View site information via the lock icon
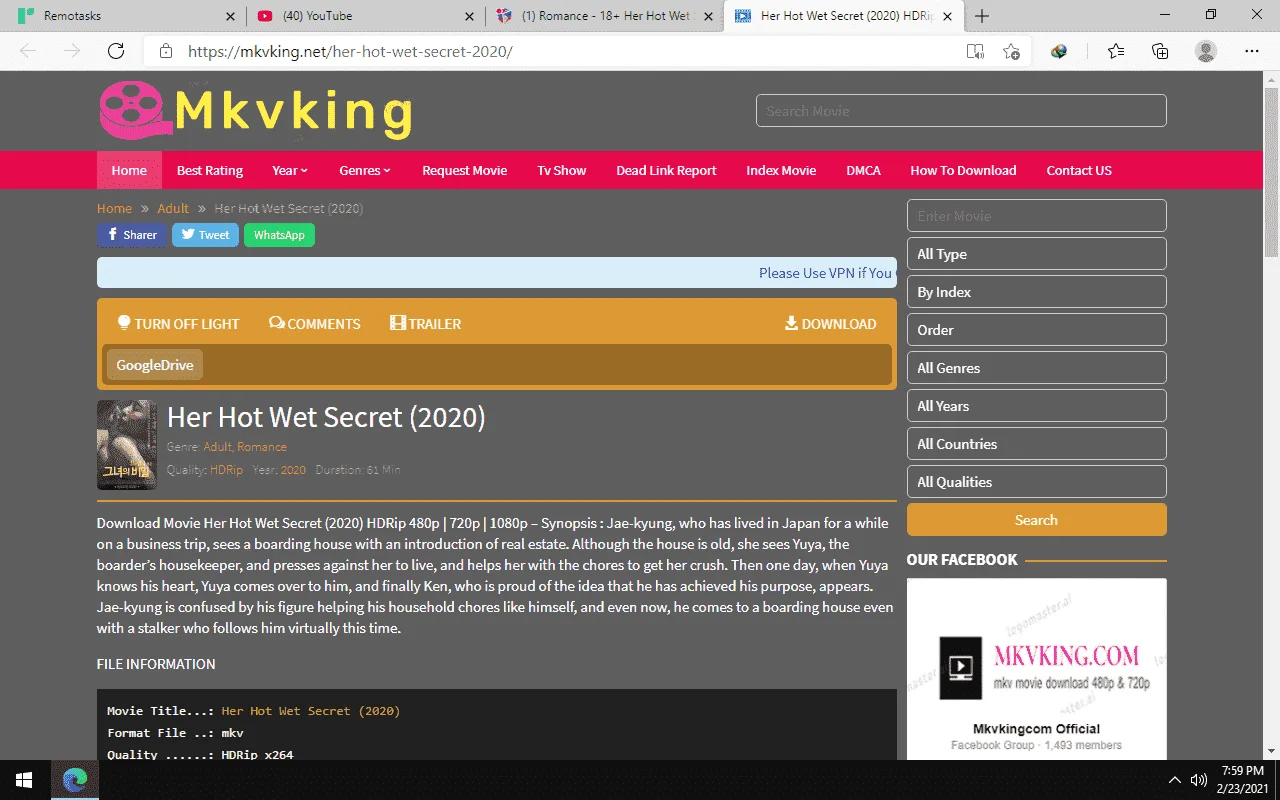Image resolution: width=1280 pixels, height=800 pixels. (166, 51)
